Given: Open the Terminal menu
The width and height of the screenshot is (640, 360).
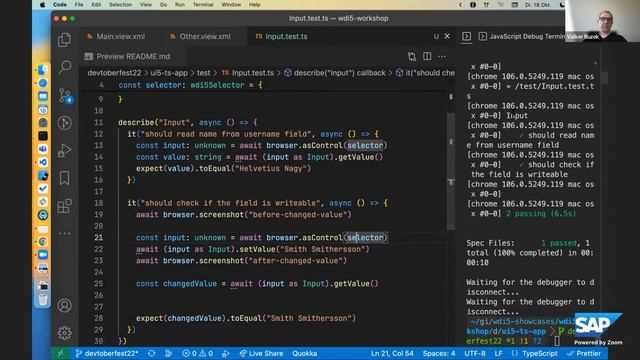Looking at the screenshot, I should [x=203, y=5].
